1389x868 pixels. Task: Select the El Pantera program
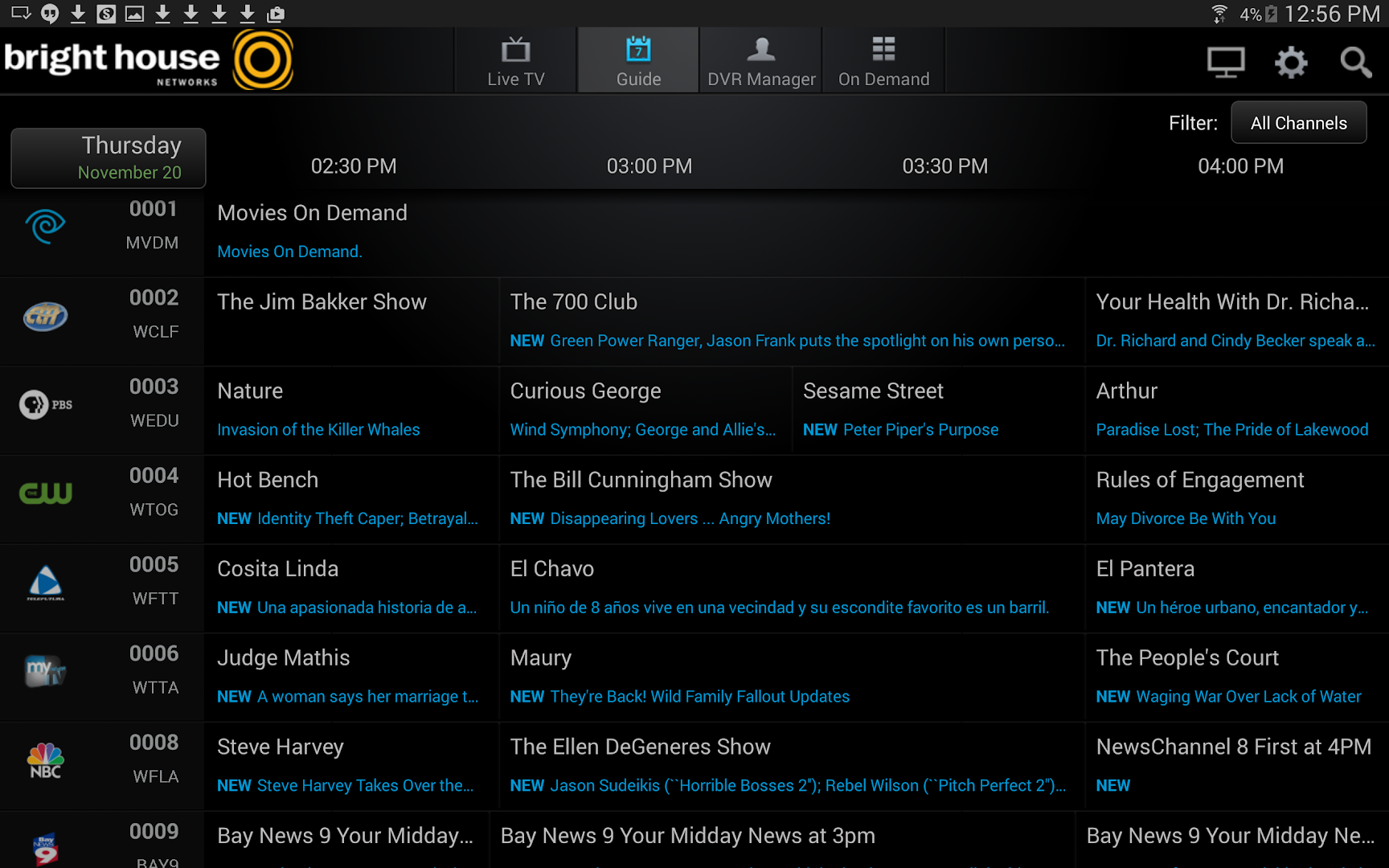1237,589
